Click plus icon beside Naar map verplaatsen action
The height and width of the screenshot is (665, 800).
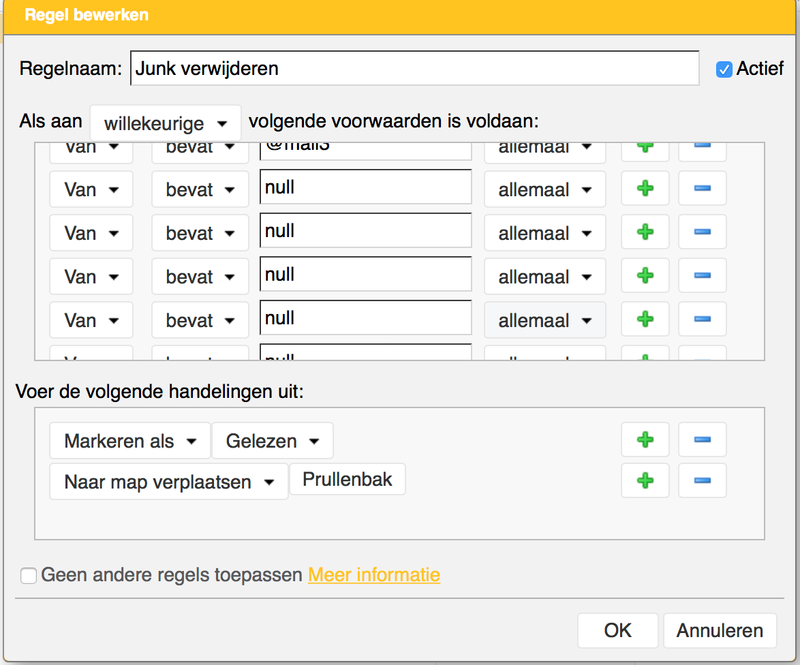click(645, 481)
